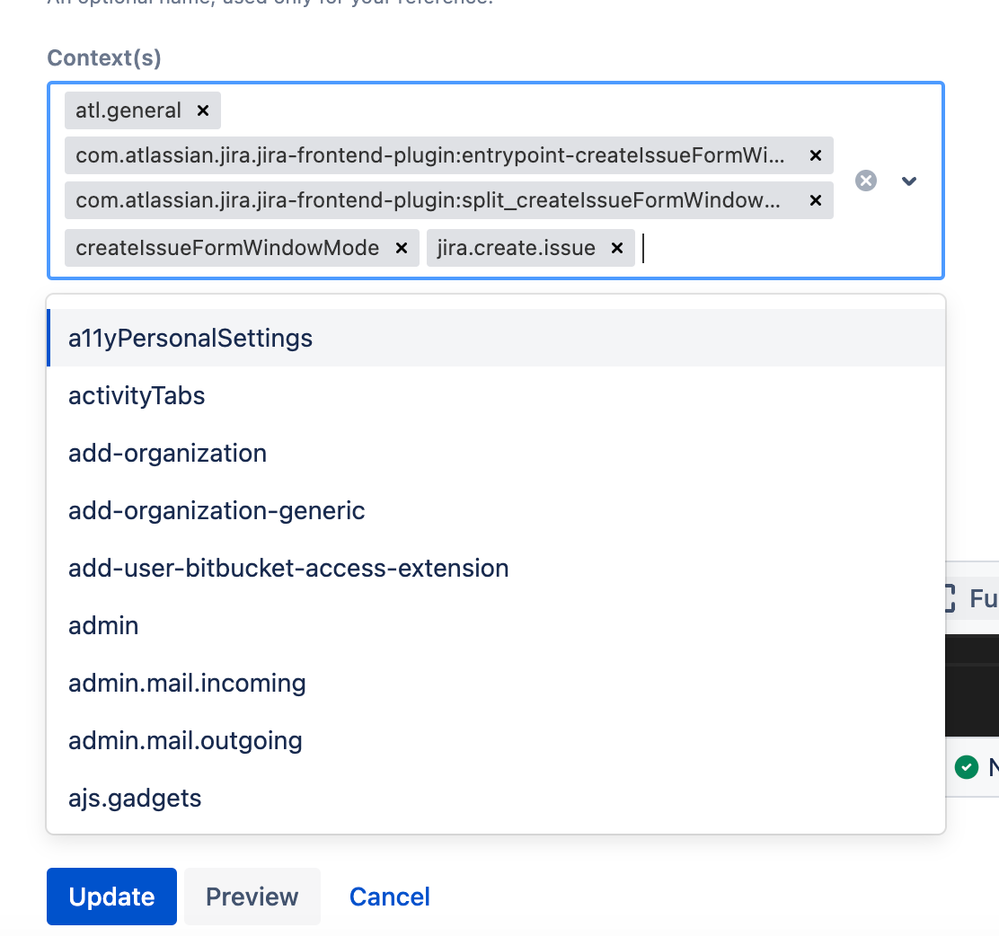Select admin.mail.incoming option
This screenshot has width=999, height=936.
click(x=496, y=683)
